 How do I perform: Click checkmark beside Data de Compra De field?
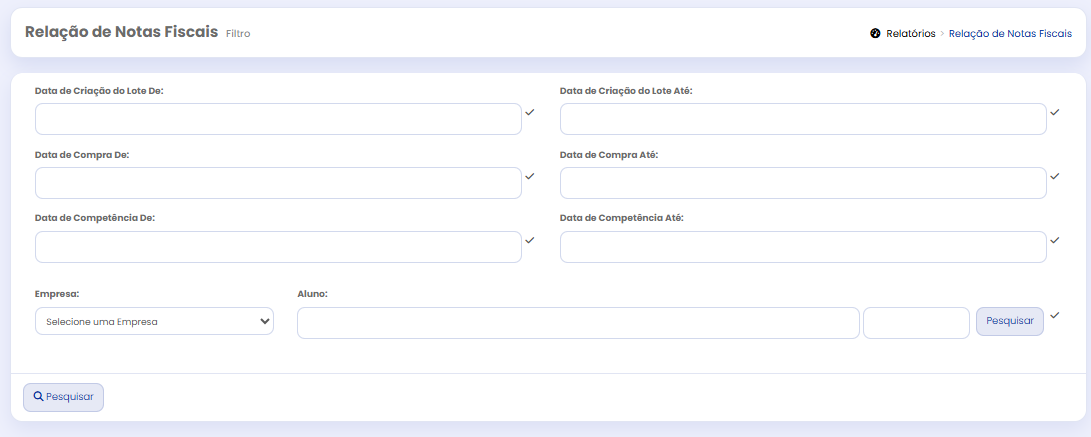coord(530,176)
